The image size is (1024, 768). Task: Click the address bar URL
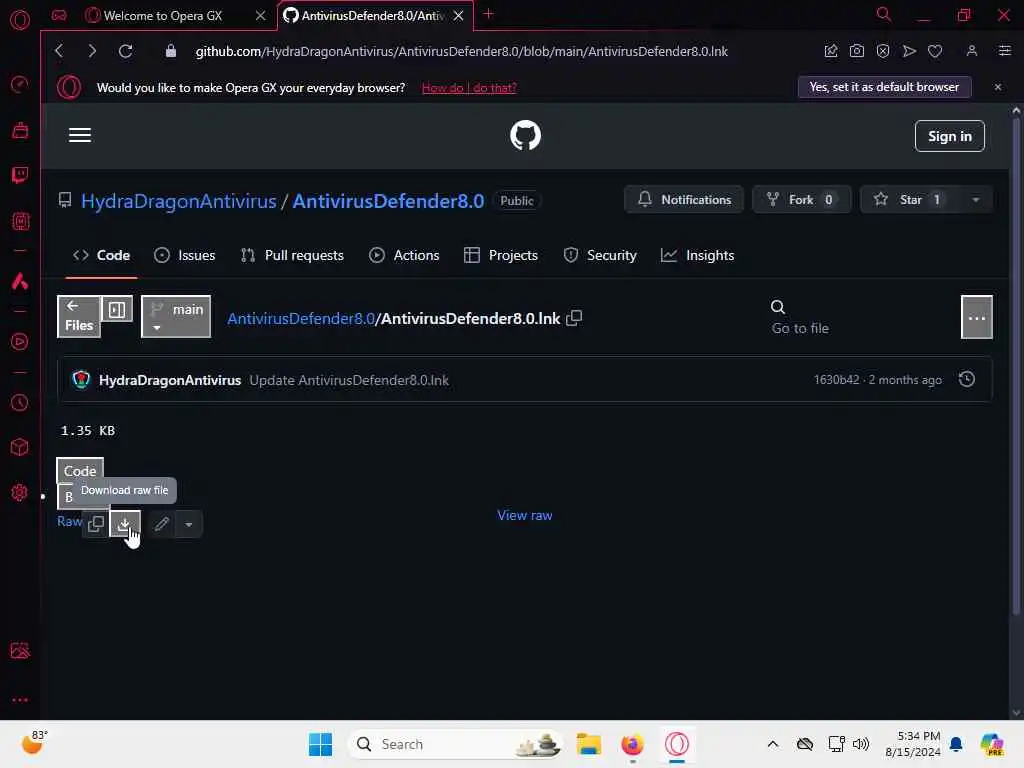[x=461, y=51]
